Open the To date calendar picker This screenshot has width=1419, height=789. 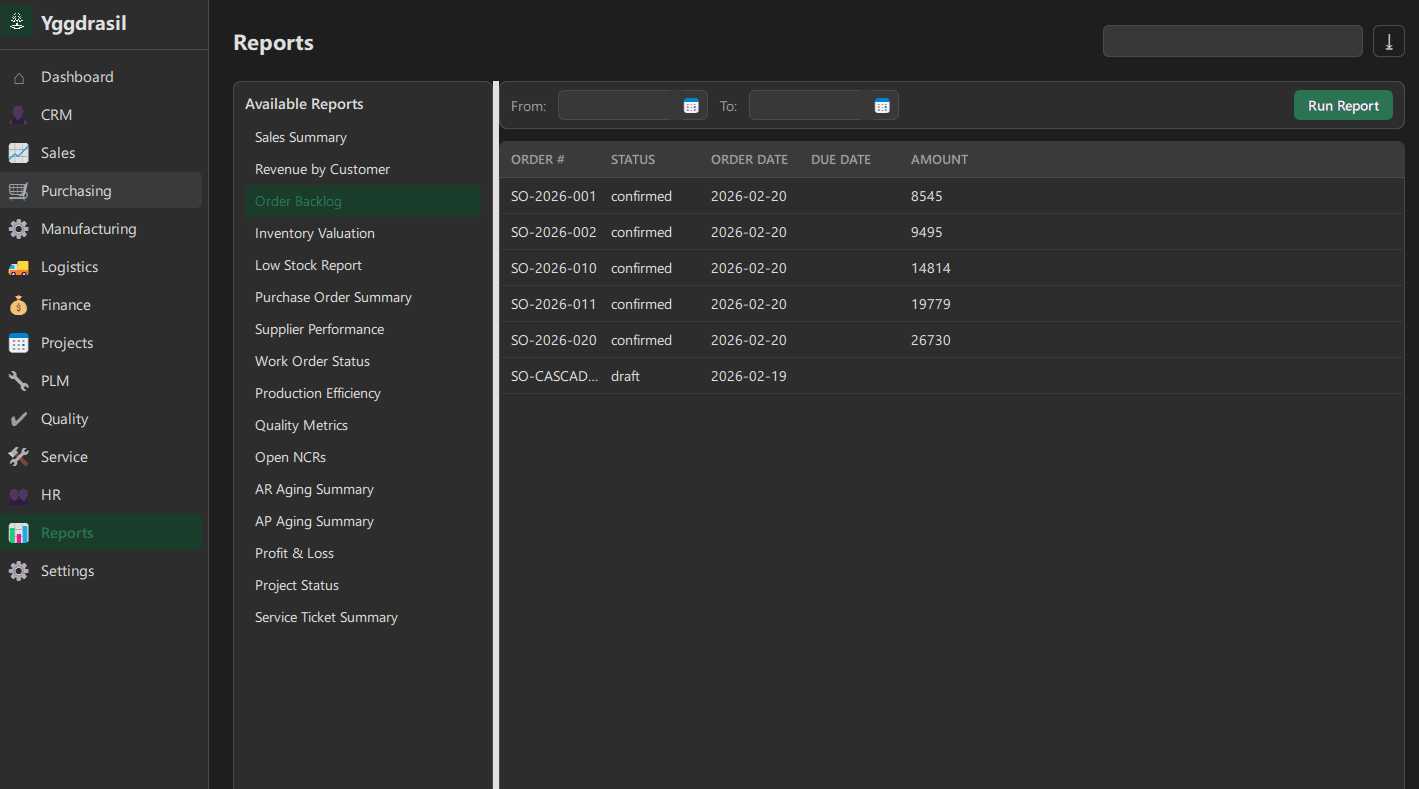coord(881,104)
